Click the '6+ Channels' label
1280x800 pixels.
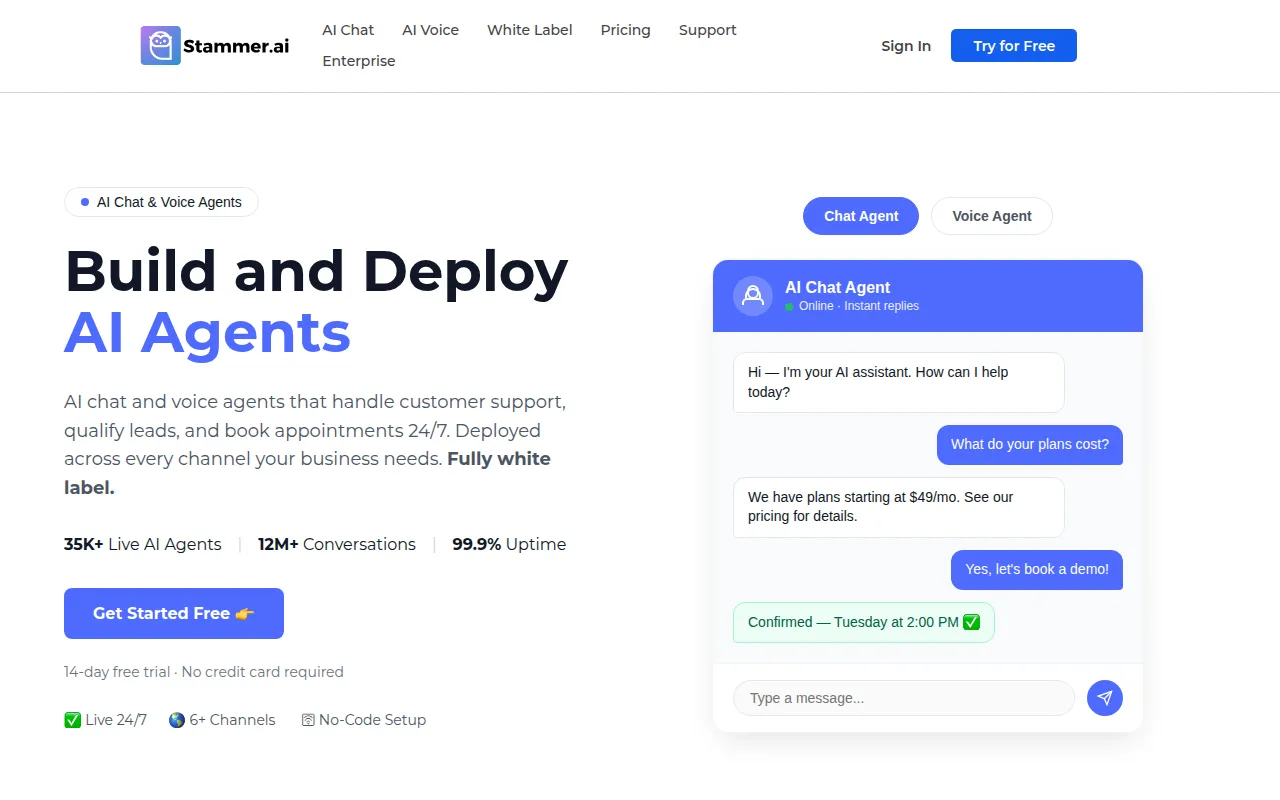coord(232,720)
